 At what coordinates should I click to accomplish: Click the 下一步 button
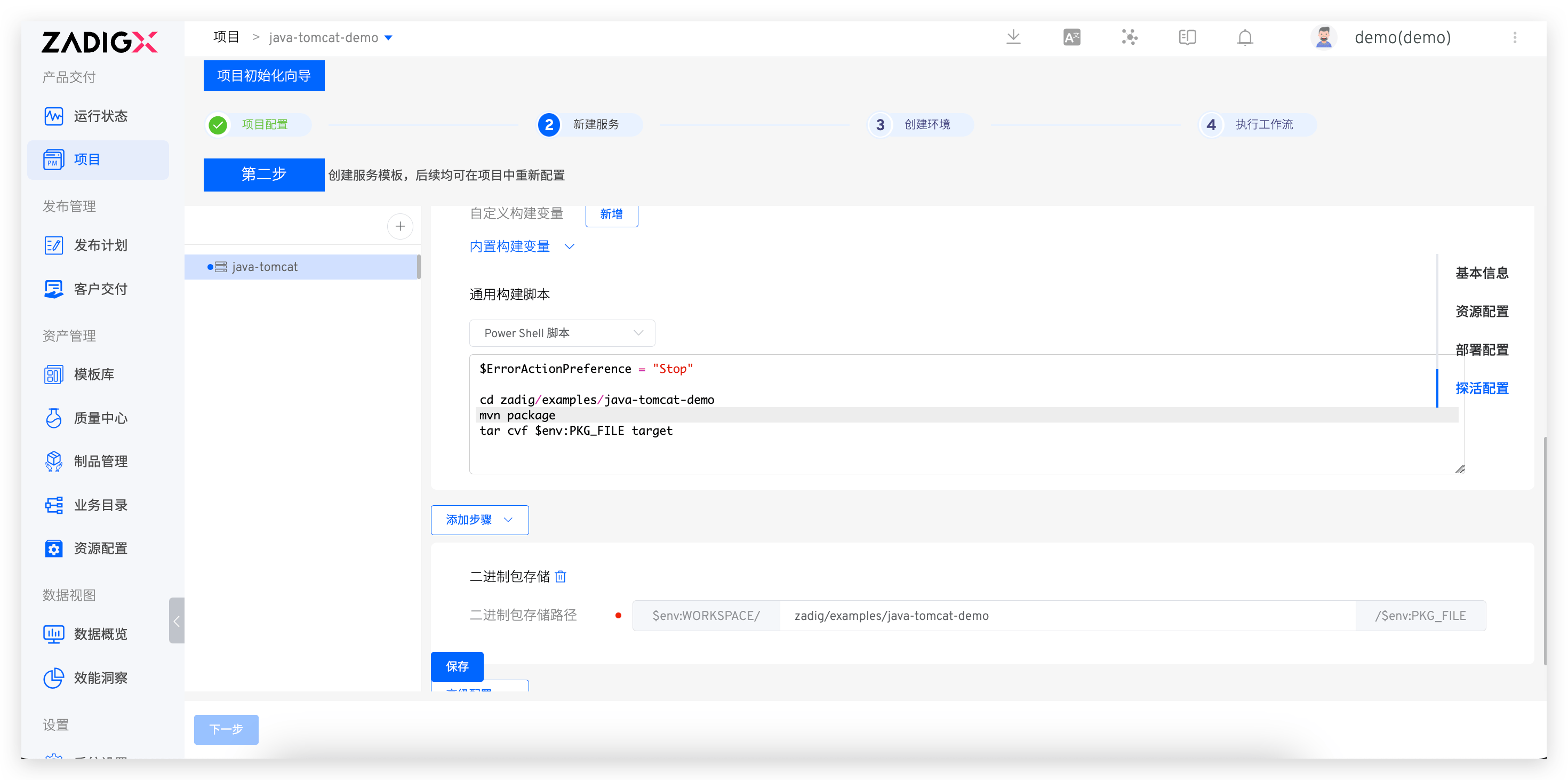(227, 729)
